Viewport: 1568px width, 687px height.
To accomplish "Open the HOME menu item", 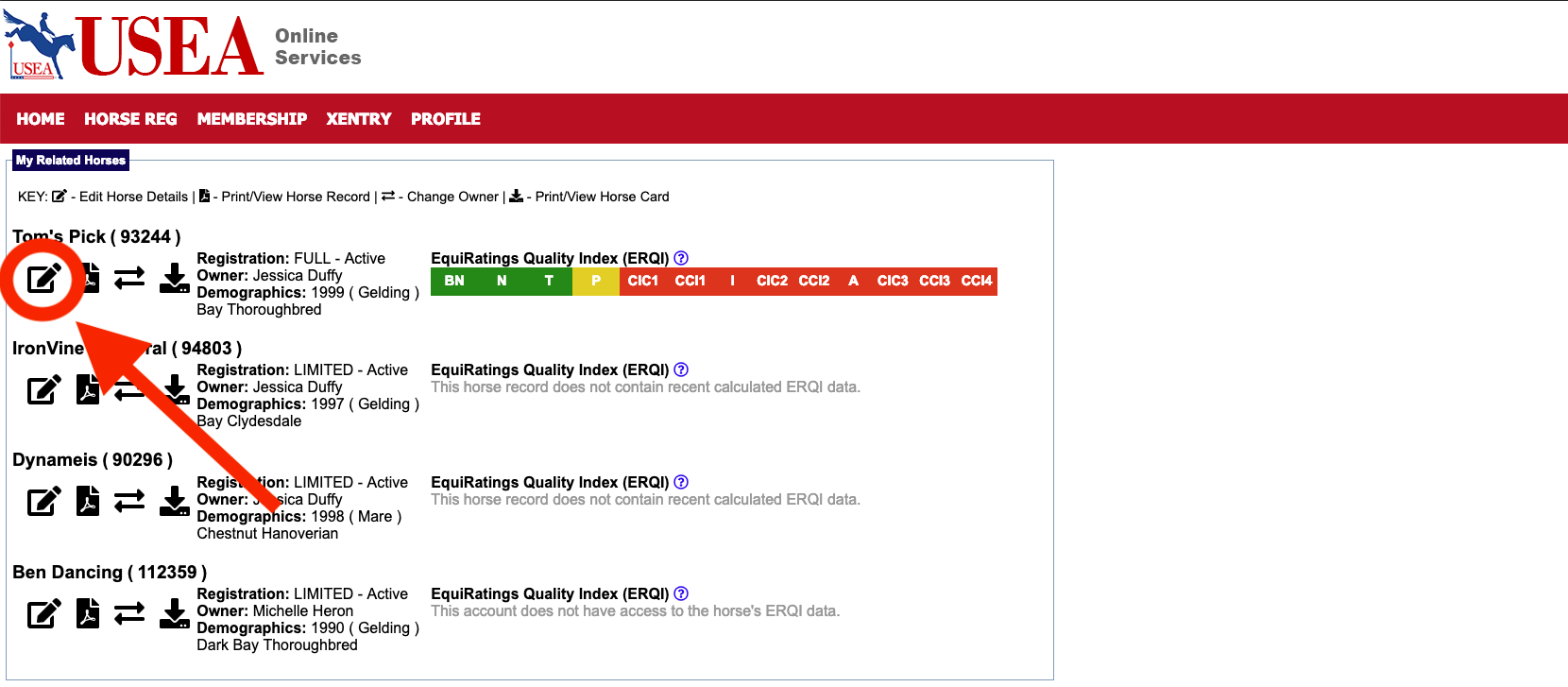I will (x=41, y=119).
